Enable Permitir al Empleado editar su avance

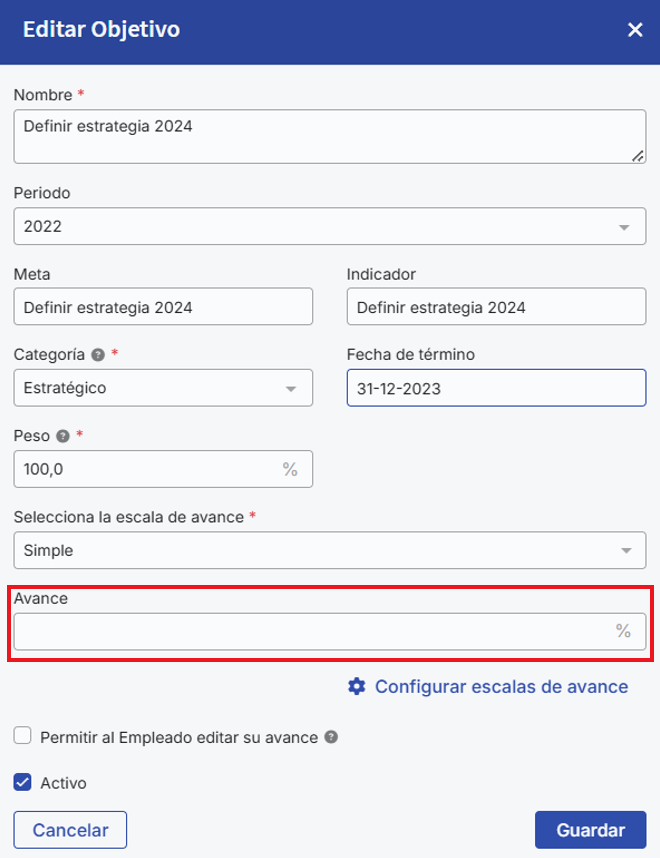(22, 735)
